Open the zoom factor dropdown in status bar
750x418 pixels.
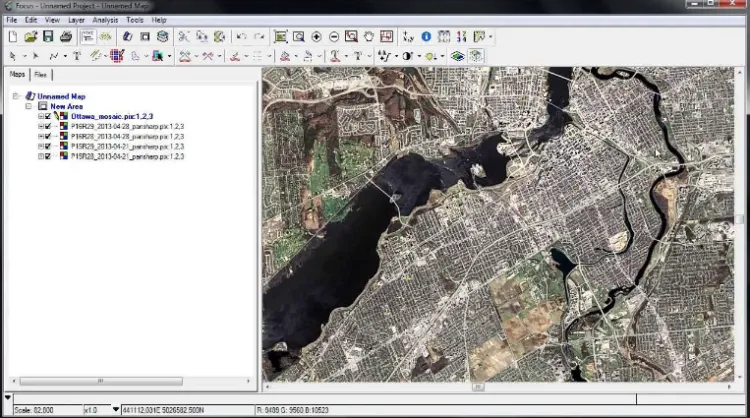tap(115, 410)
